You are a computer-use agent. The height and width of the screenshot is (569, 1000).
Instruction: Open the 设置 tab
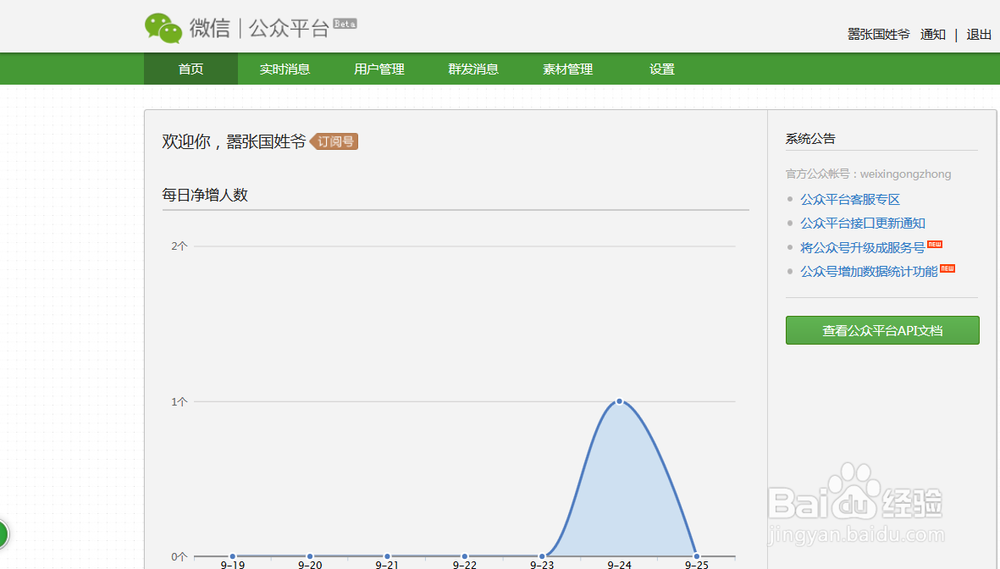coord(662,69)
